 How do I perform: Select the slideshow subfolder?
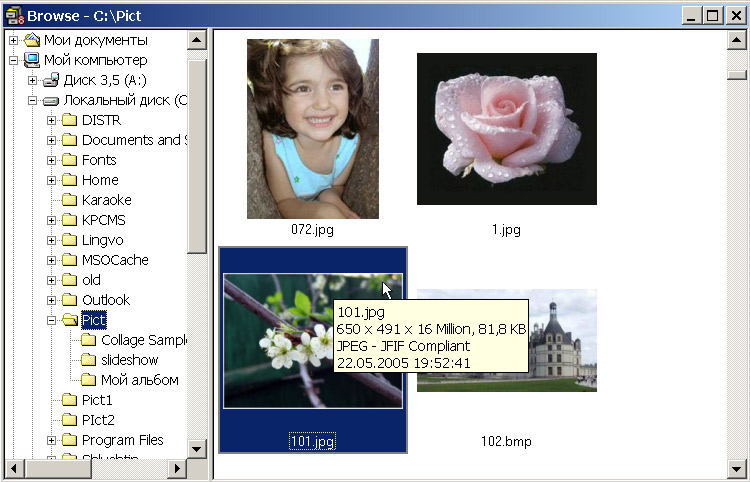pyautogui.click(x=129, y=360)
